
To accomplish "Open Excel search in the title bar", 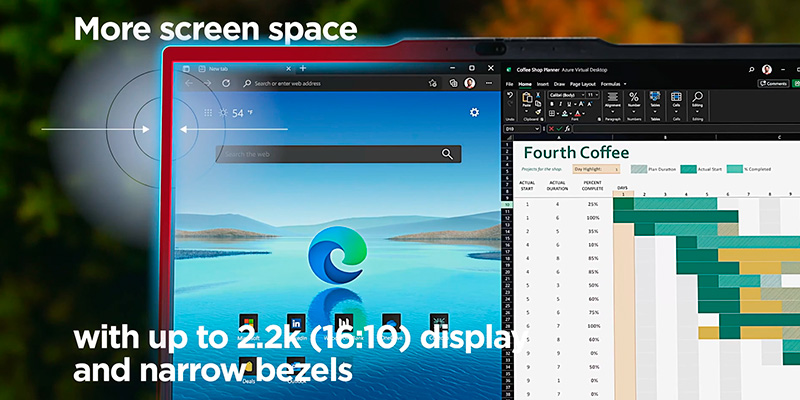I will point(752,69).
